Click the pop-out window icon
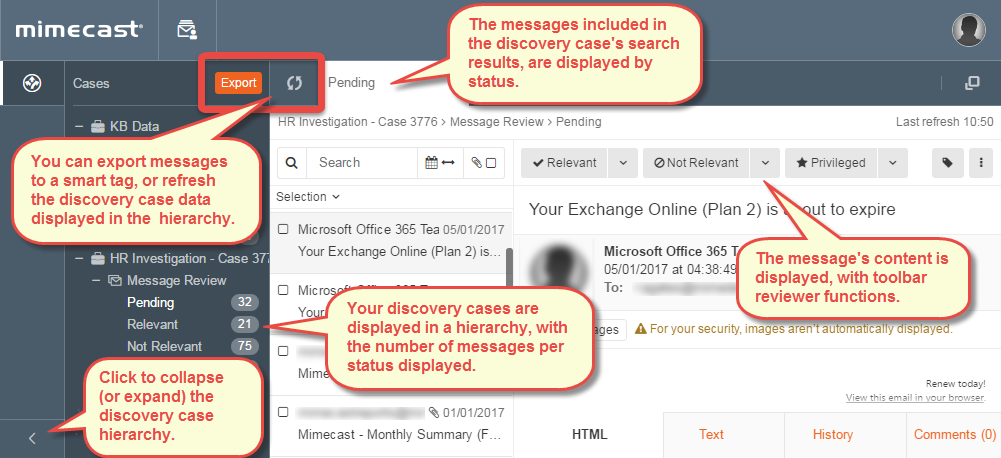This screenshot has width=1001, height=458. pos(972,83)
